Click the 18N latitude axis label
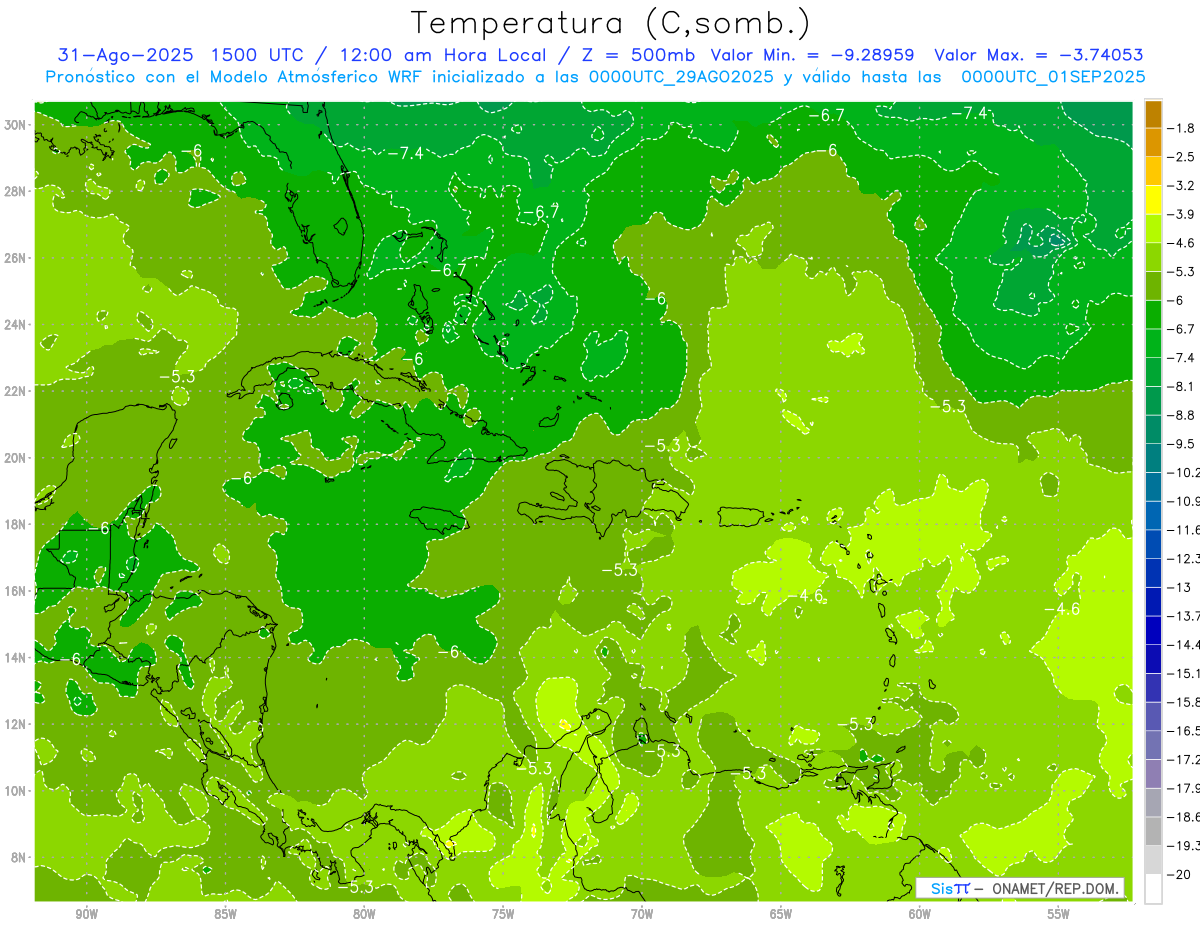Viewport: 1200px width, 927px height. pos(15,524)
